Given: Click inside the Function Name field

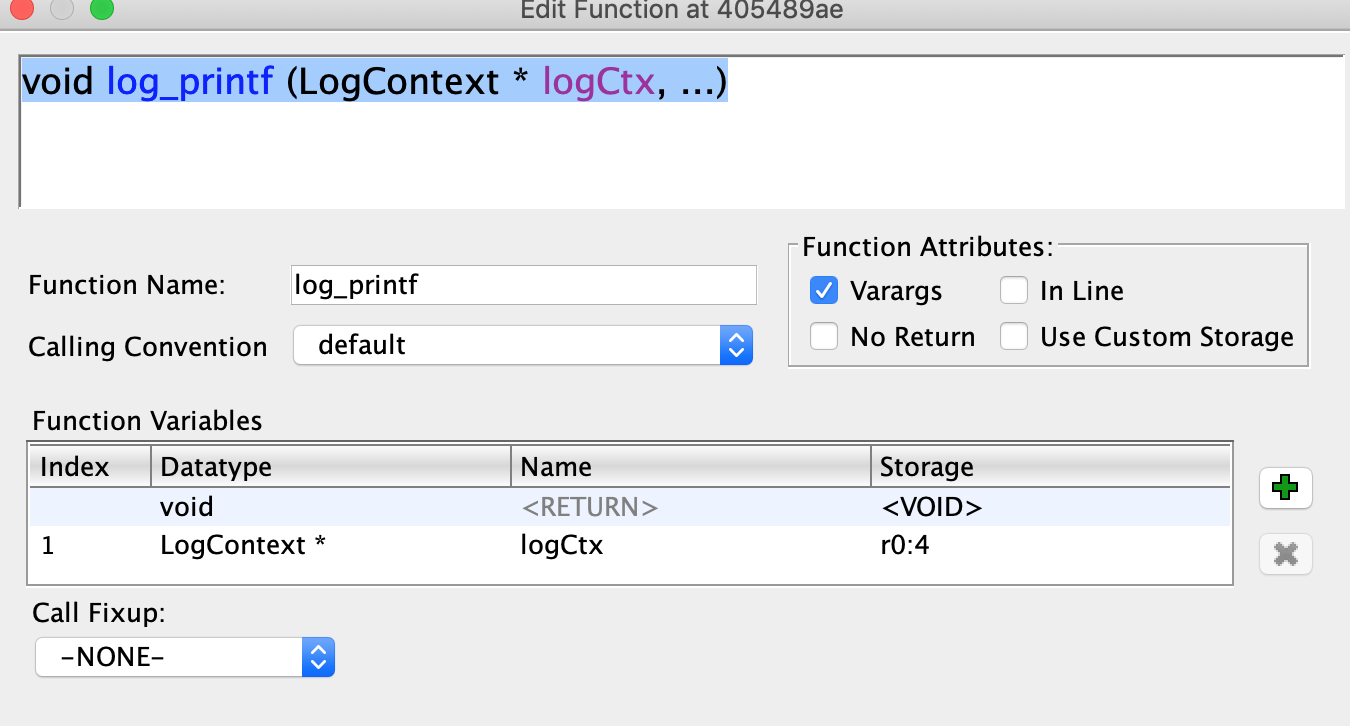Looking at the screenshot, I should pos(523,285).
